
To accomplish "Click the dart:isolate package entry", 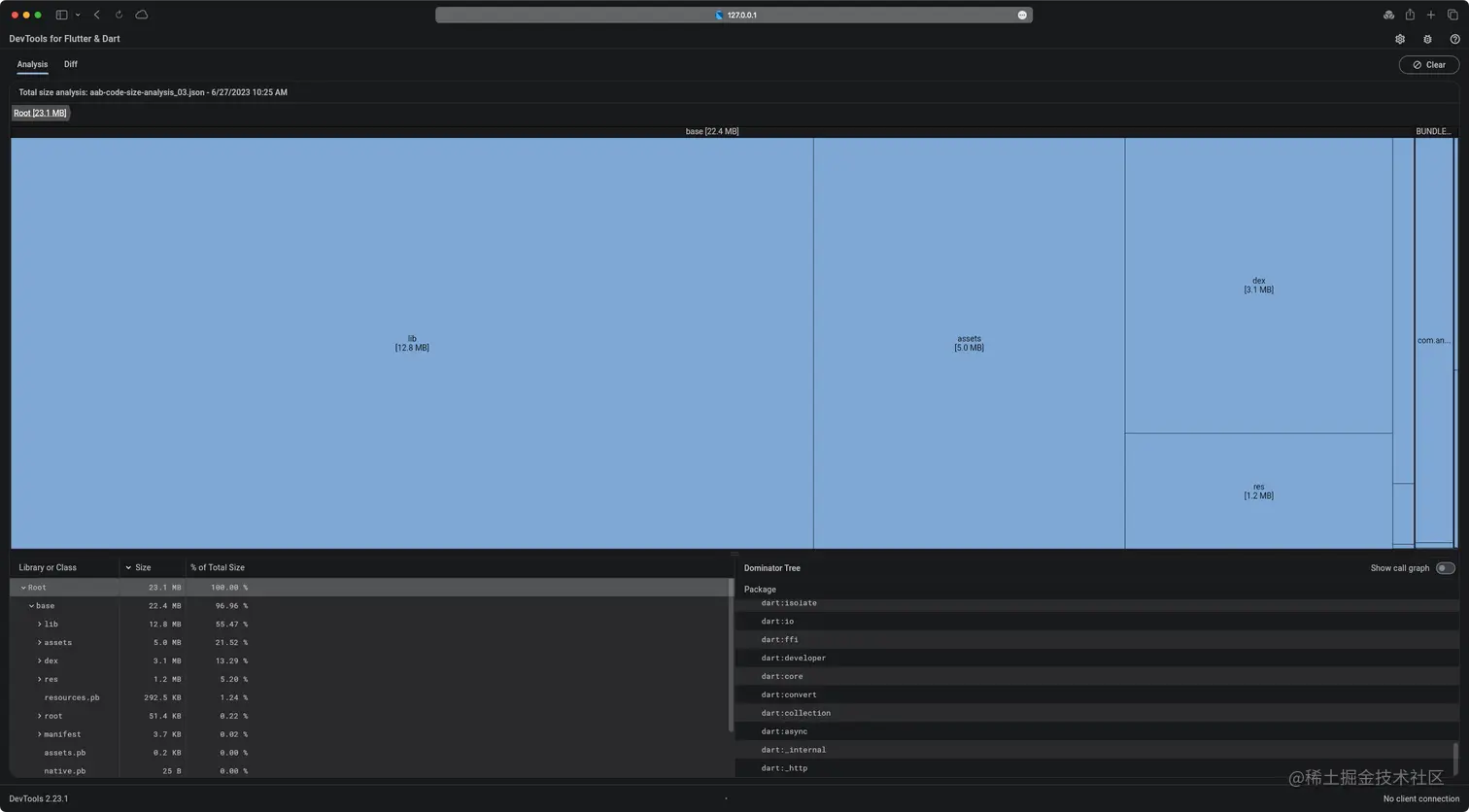I will pos(789,603).
